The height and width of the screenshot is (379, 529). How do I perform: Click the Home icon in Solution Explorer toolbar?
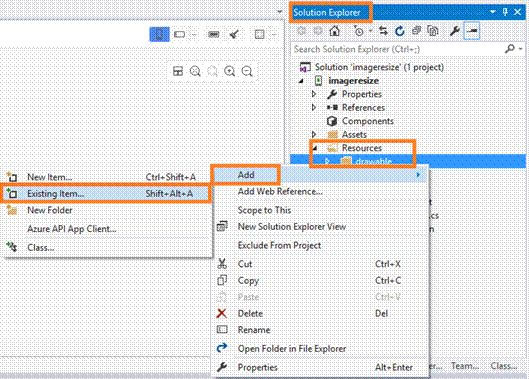(x=334, y=31)
